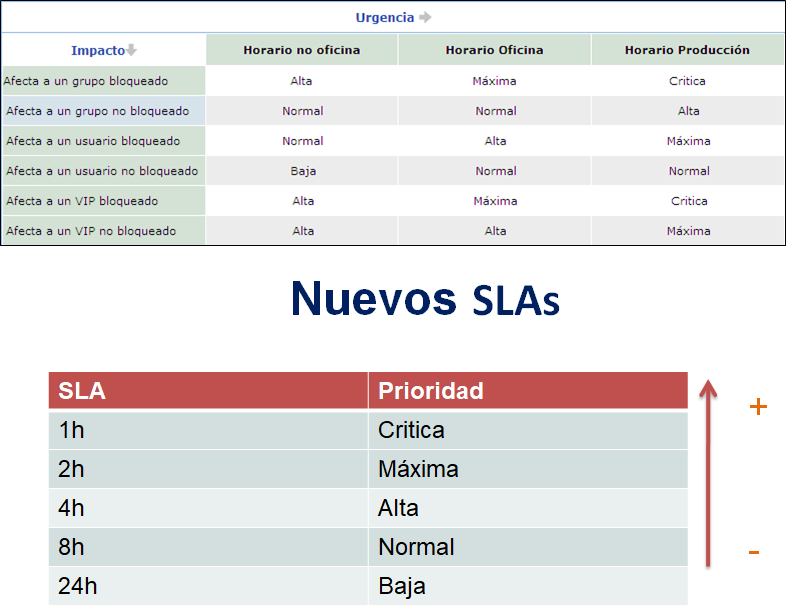This screenshot has width=792, height=614.
Task: Open the Urgencia header link
Action: point(385,17)
